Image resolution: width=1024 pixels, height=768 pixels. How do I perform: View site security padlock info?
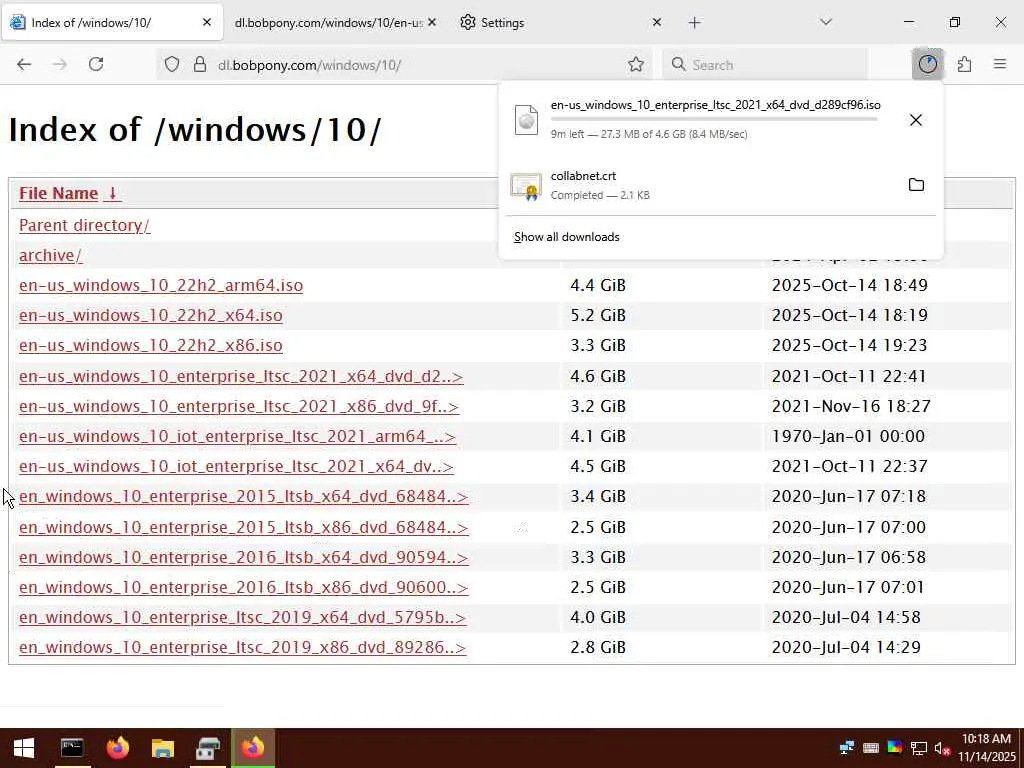click(200, 65)
